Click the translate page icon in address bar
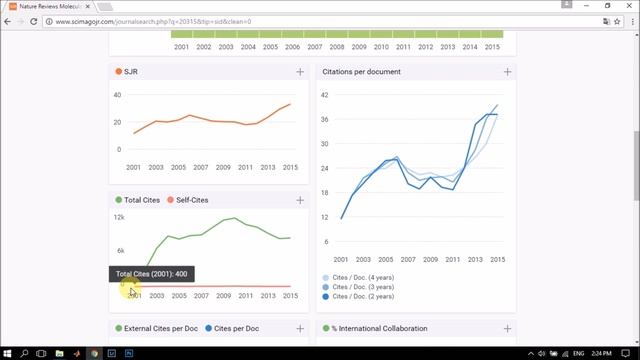640x360 pixels. (606, 22)
